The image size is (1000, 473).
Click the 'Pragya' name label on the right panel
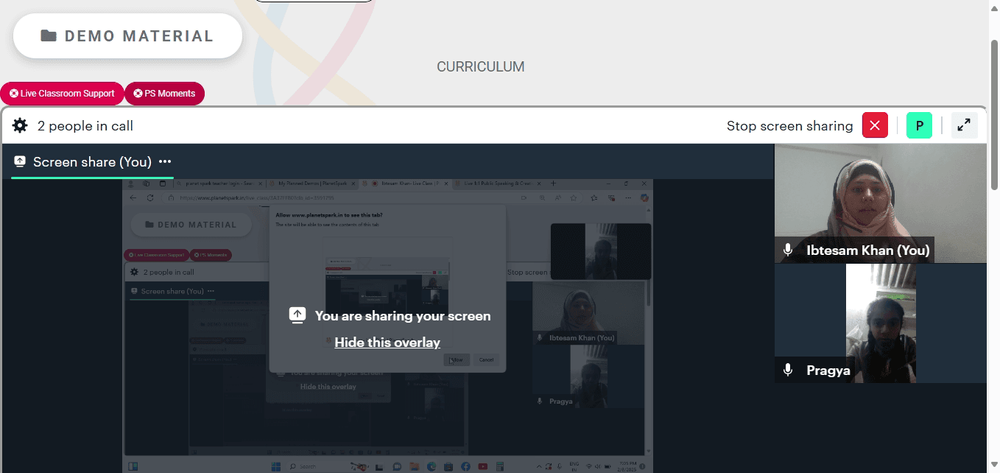pos(828,370)
